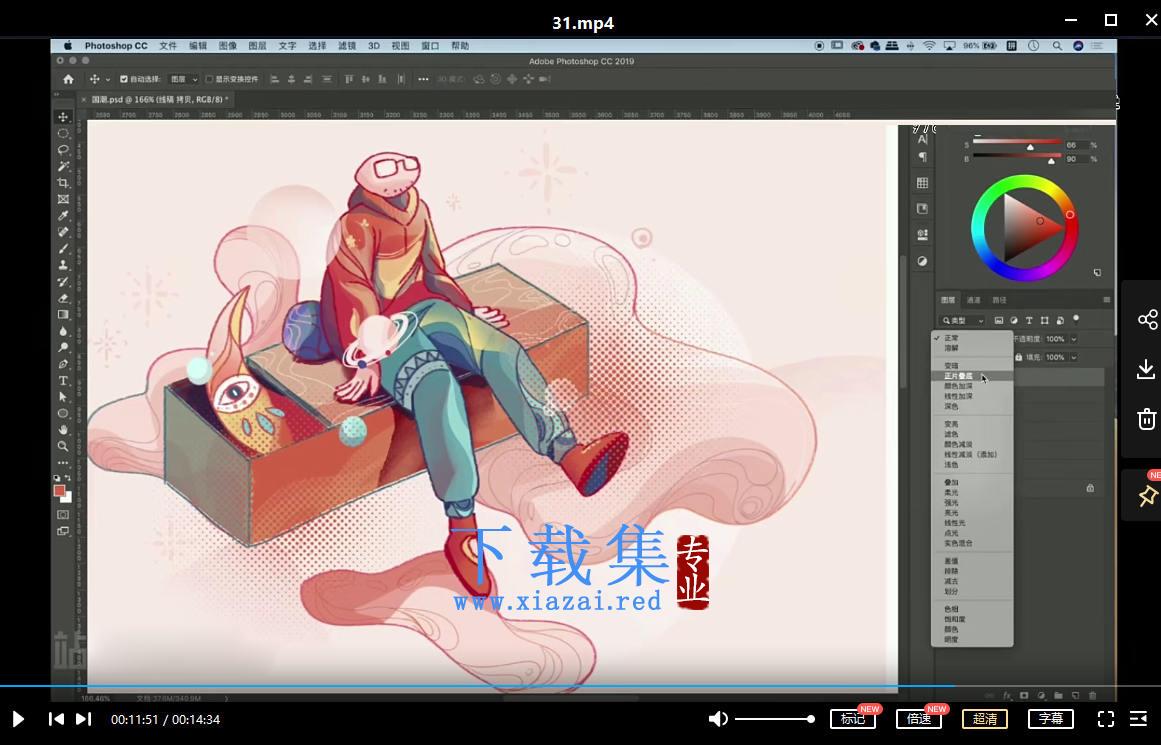
Task: Click the 超清 quality button
Action: pos(985,718)
